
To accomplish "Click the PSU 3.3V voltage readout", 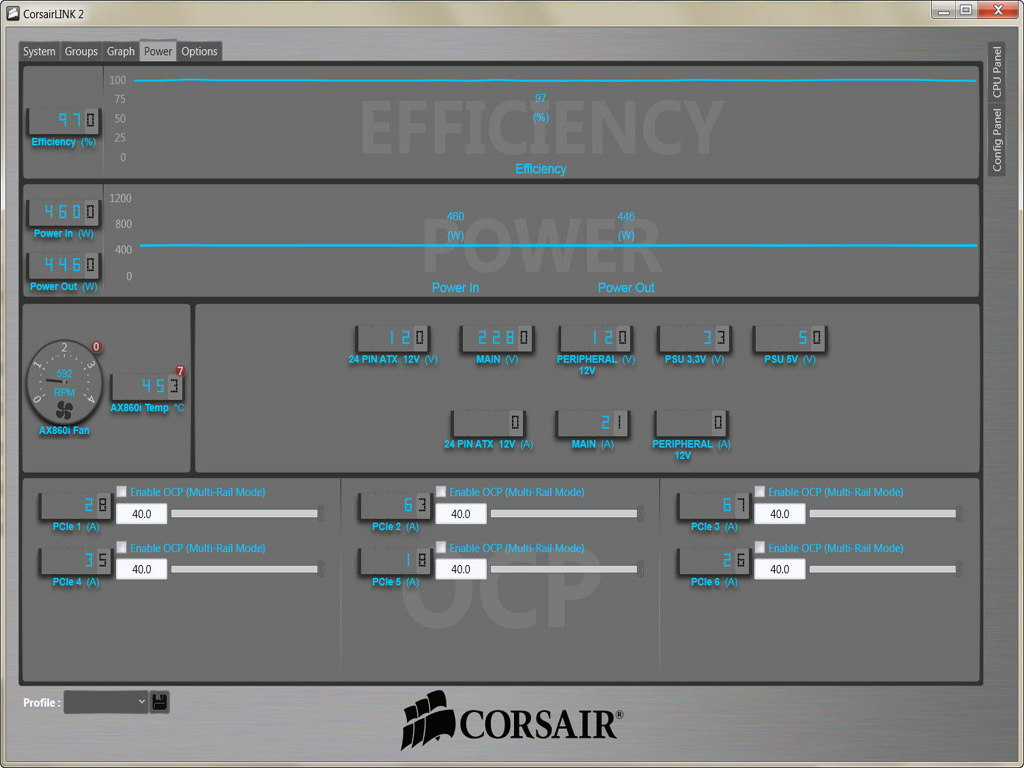I will (x=695, y=338).
